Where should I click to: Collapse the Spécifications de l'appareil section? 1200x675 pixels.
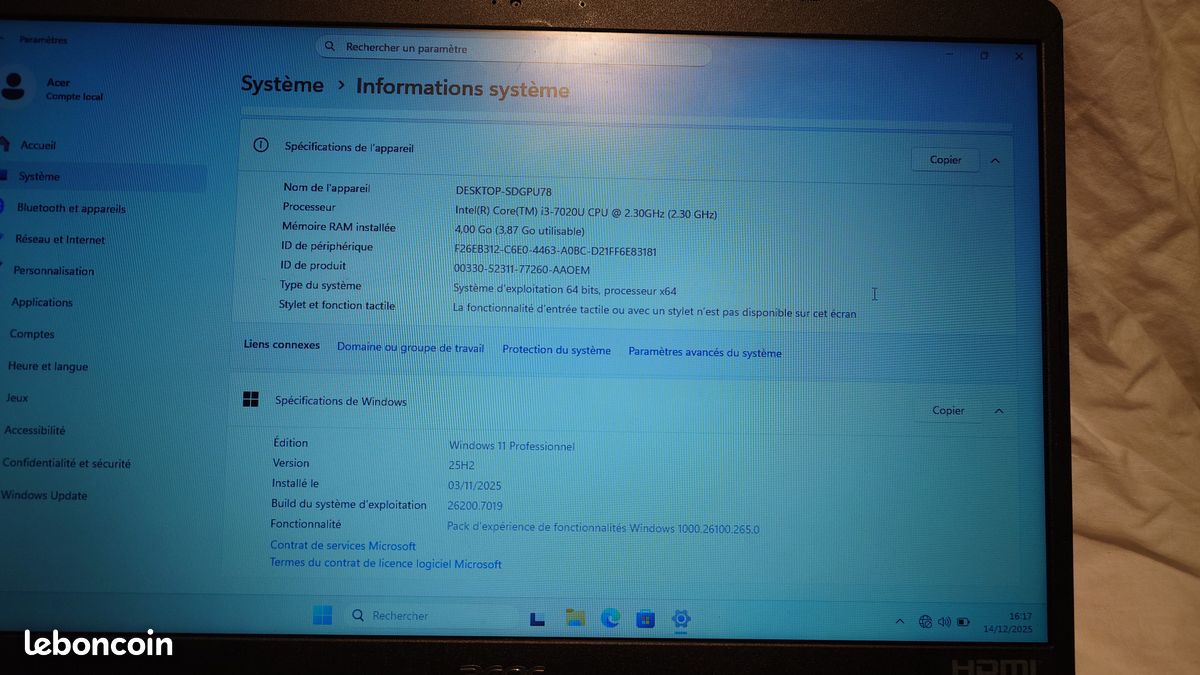pyautogui.click(x=995, y=160)
